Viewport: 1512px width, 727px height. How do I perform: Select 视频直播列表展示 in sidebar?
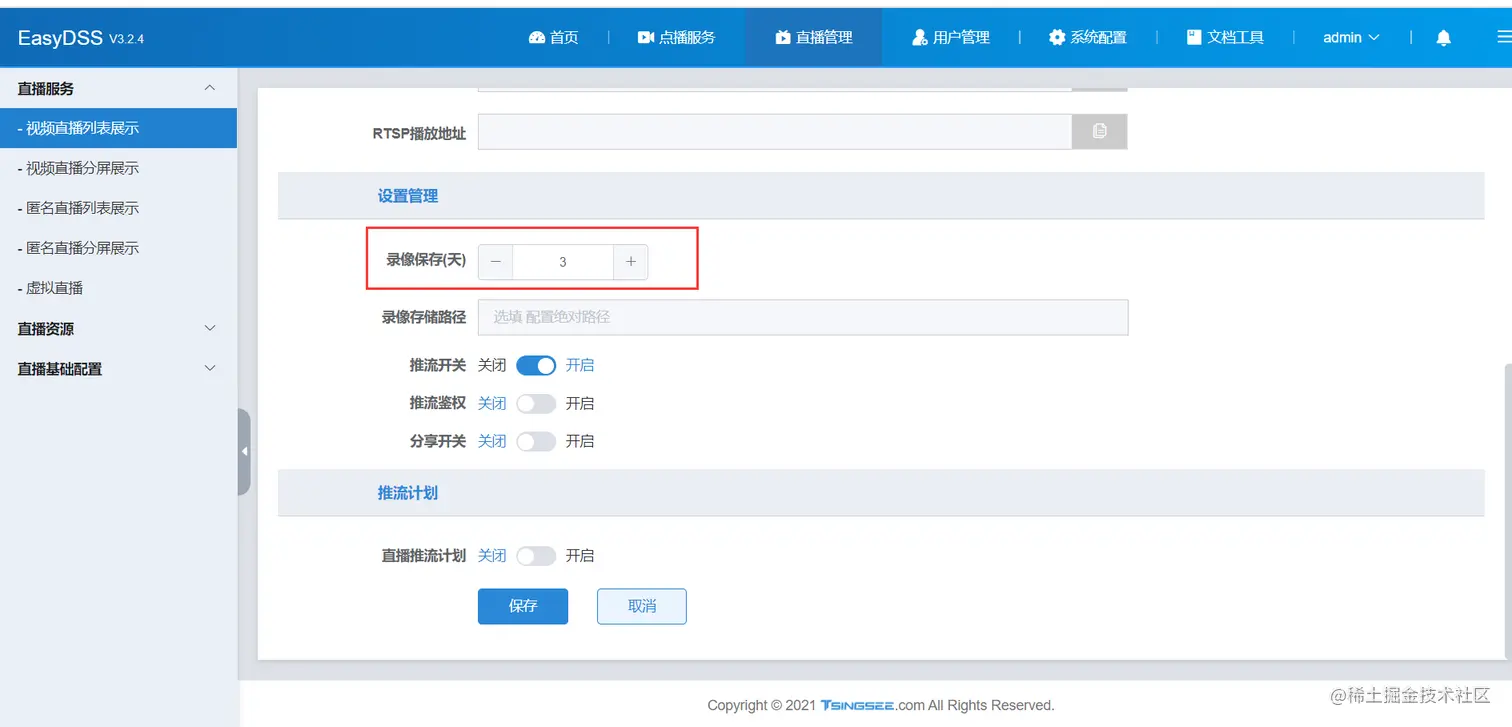(118, 128)
